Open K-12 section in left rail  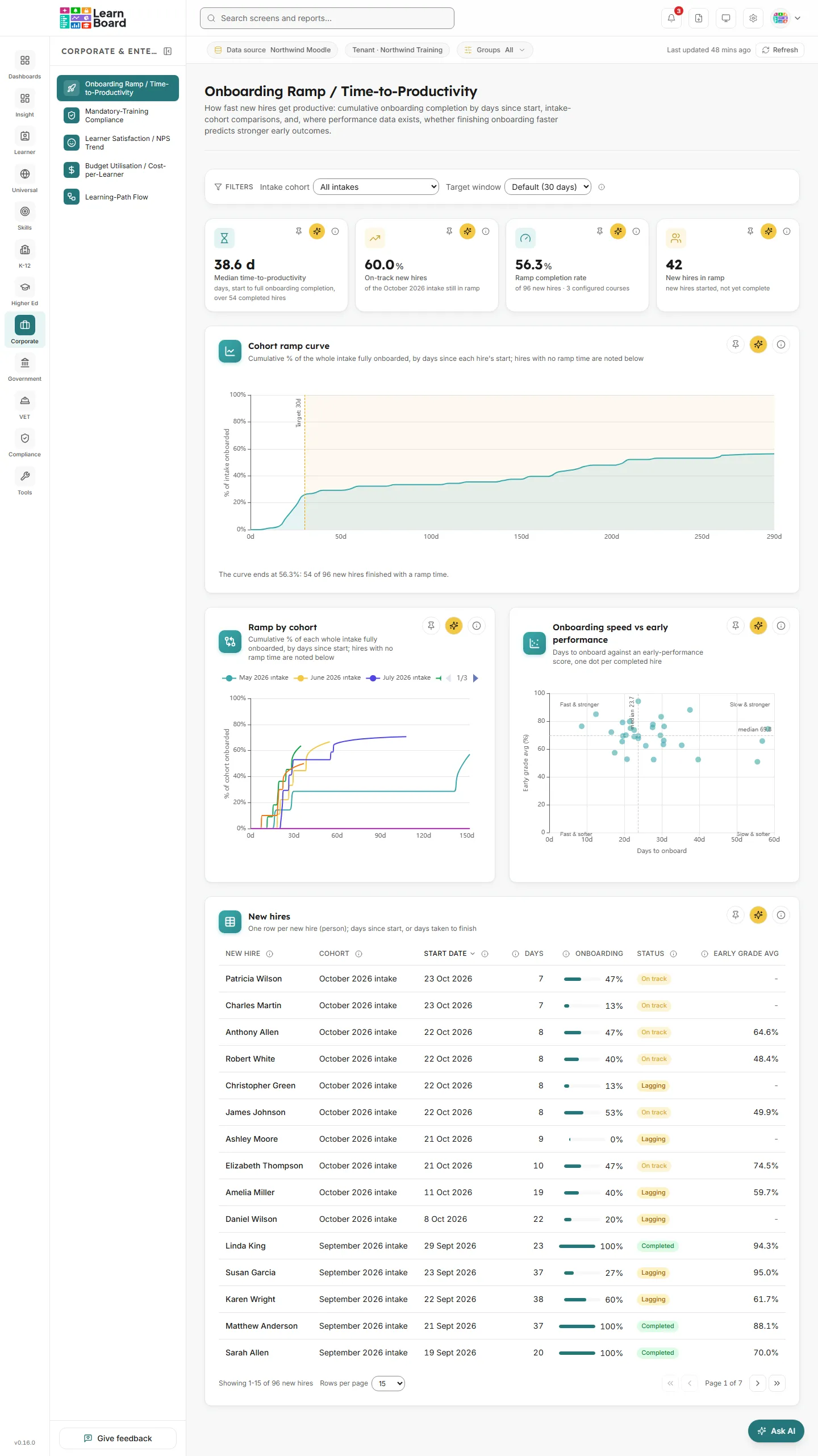(24, 255)
